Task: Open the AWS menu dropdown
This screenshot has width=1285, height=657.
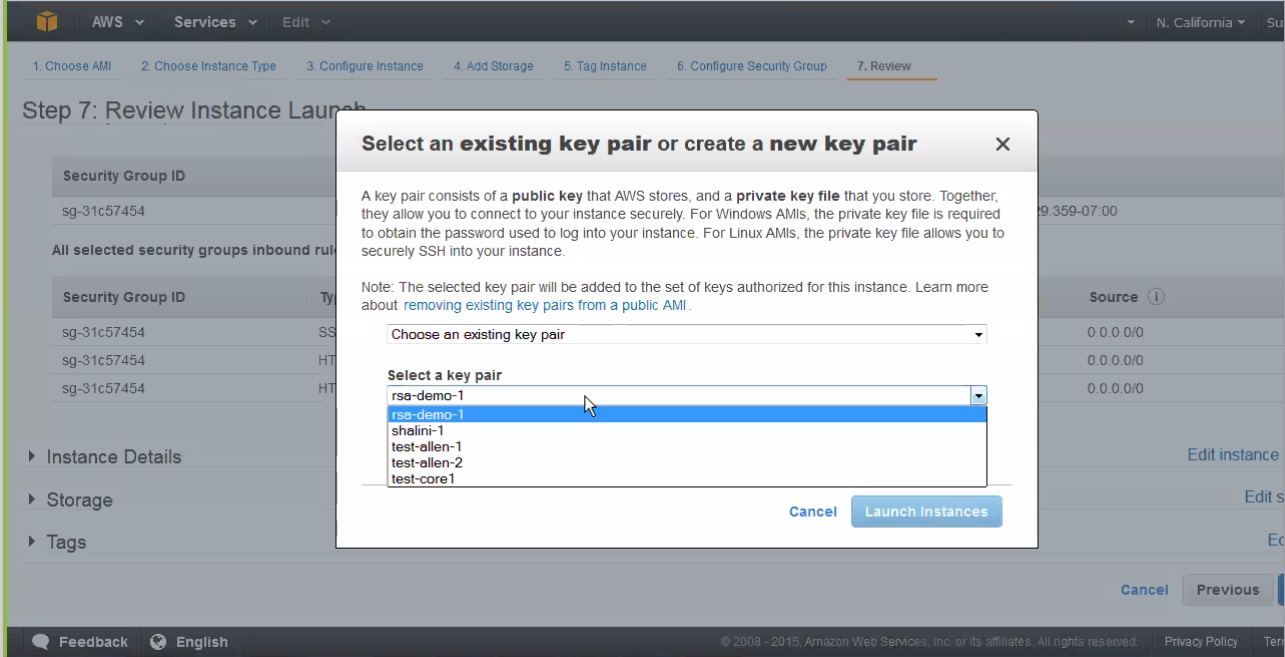Action: (118, 22)
